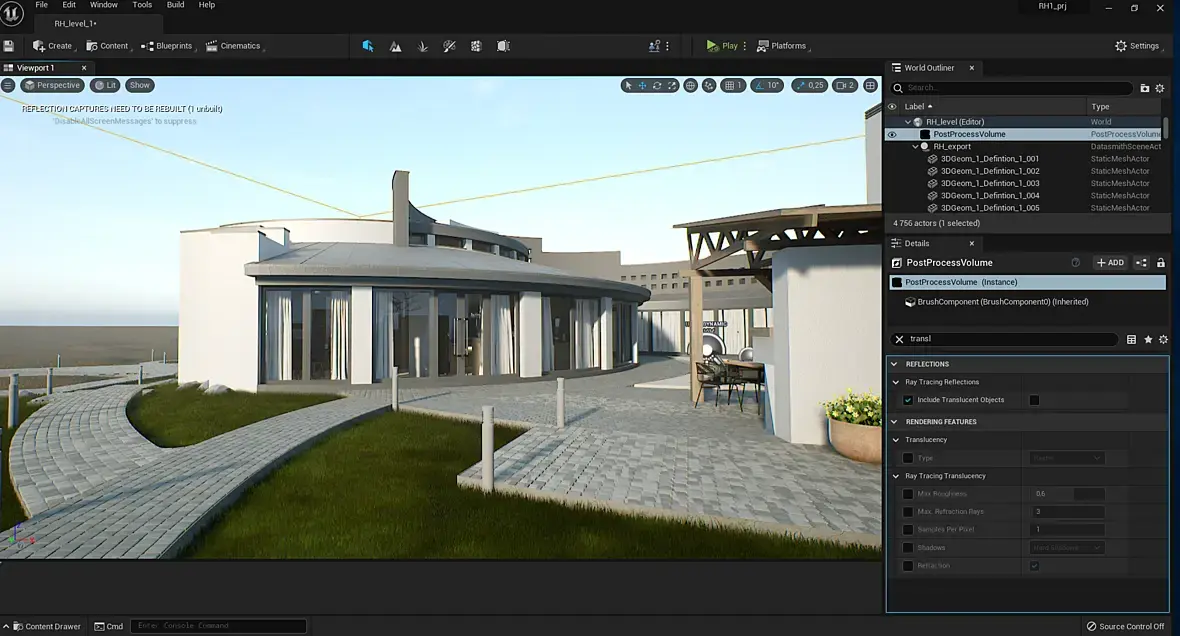This screenshot has height=636, width=1180.
Task: Enable override checkbox for Max. Refraction Rays
Action: [908, 512]
